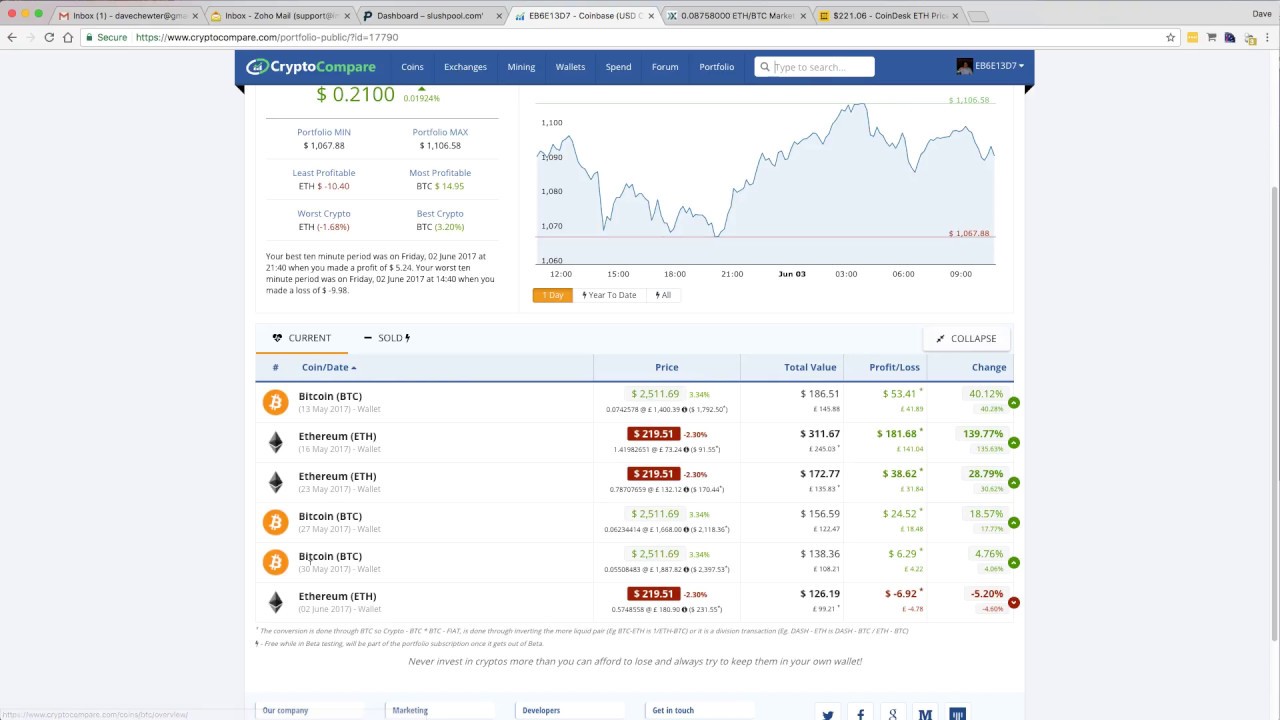
Task: Click the address bar URL
Action: coord(267,37)
